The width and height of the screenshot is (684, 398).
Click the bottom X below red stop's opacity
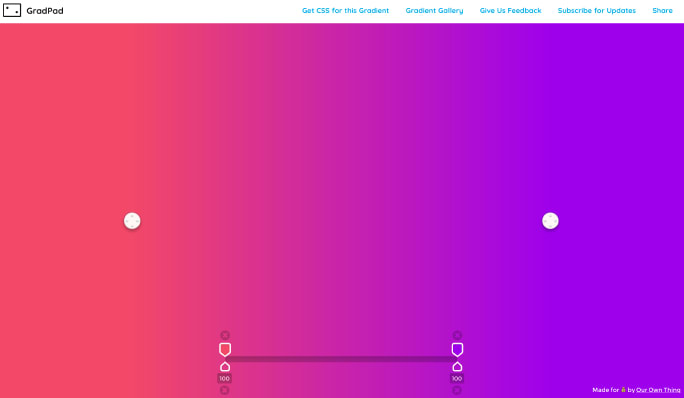[x=225, y=390]
